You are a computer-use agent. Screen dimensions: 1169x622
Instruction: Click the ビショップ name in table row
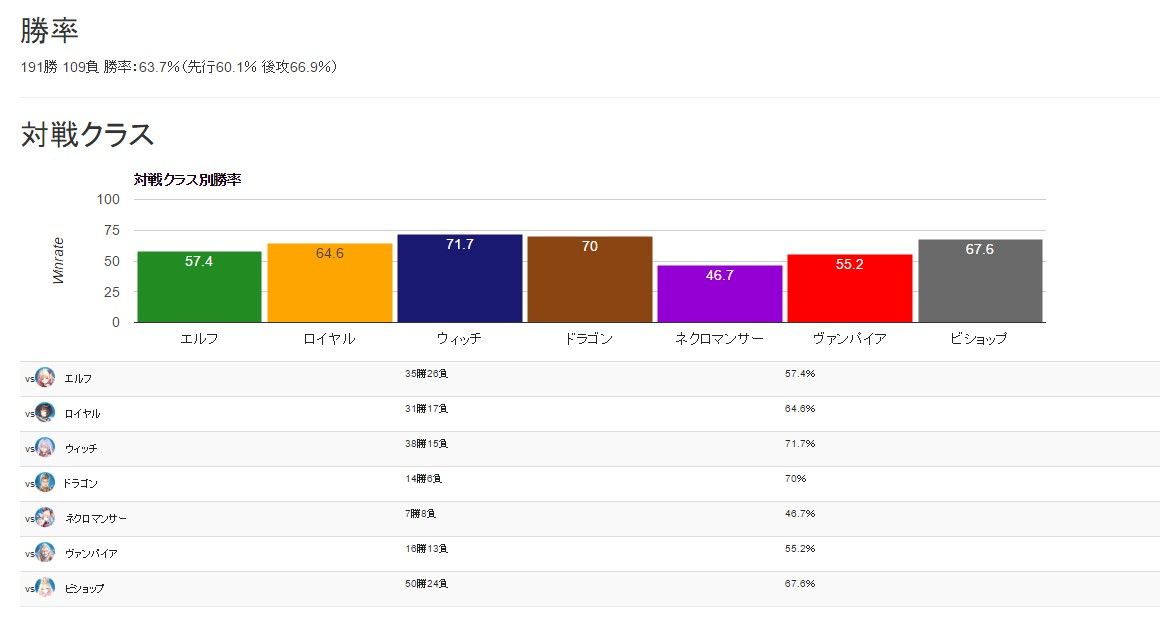pos(84,589)
